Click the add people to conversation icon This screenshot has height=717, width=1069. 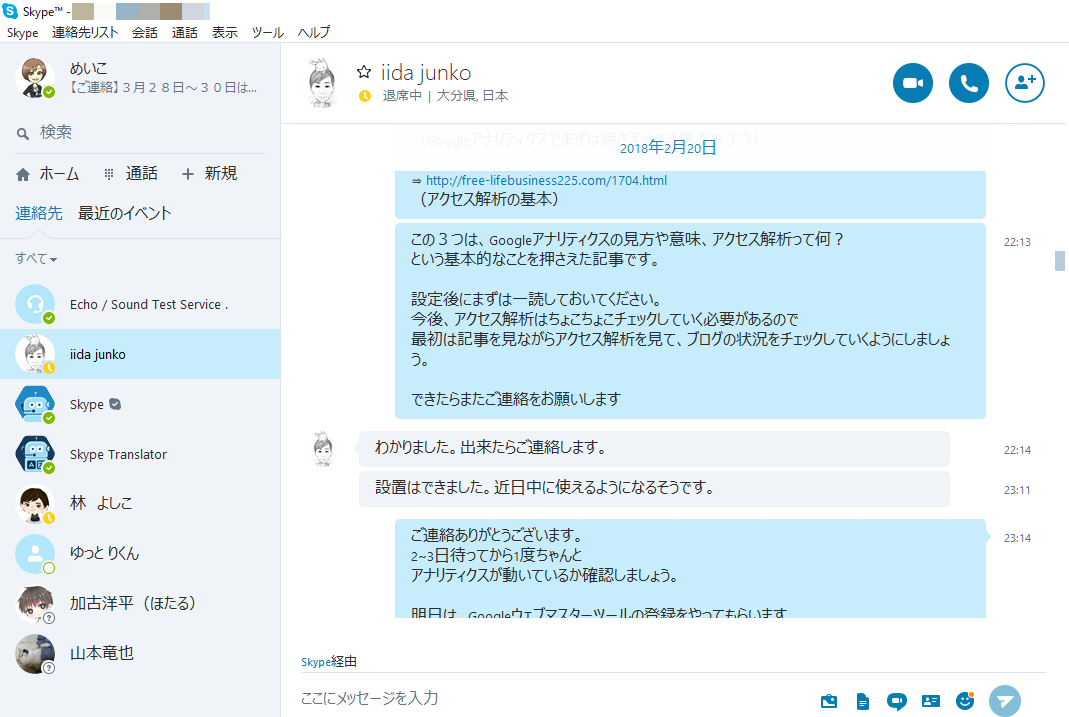pyautogui.click(x=1024, y=84)
